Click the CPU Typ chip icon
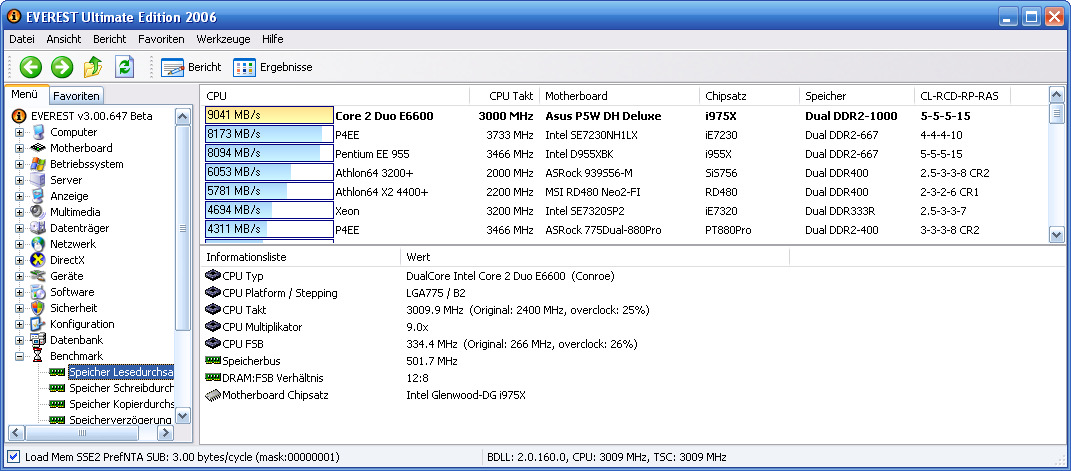 click(212, 276)
